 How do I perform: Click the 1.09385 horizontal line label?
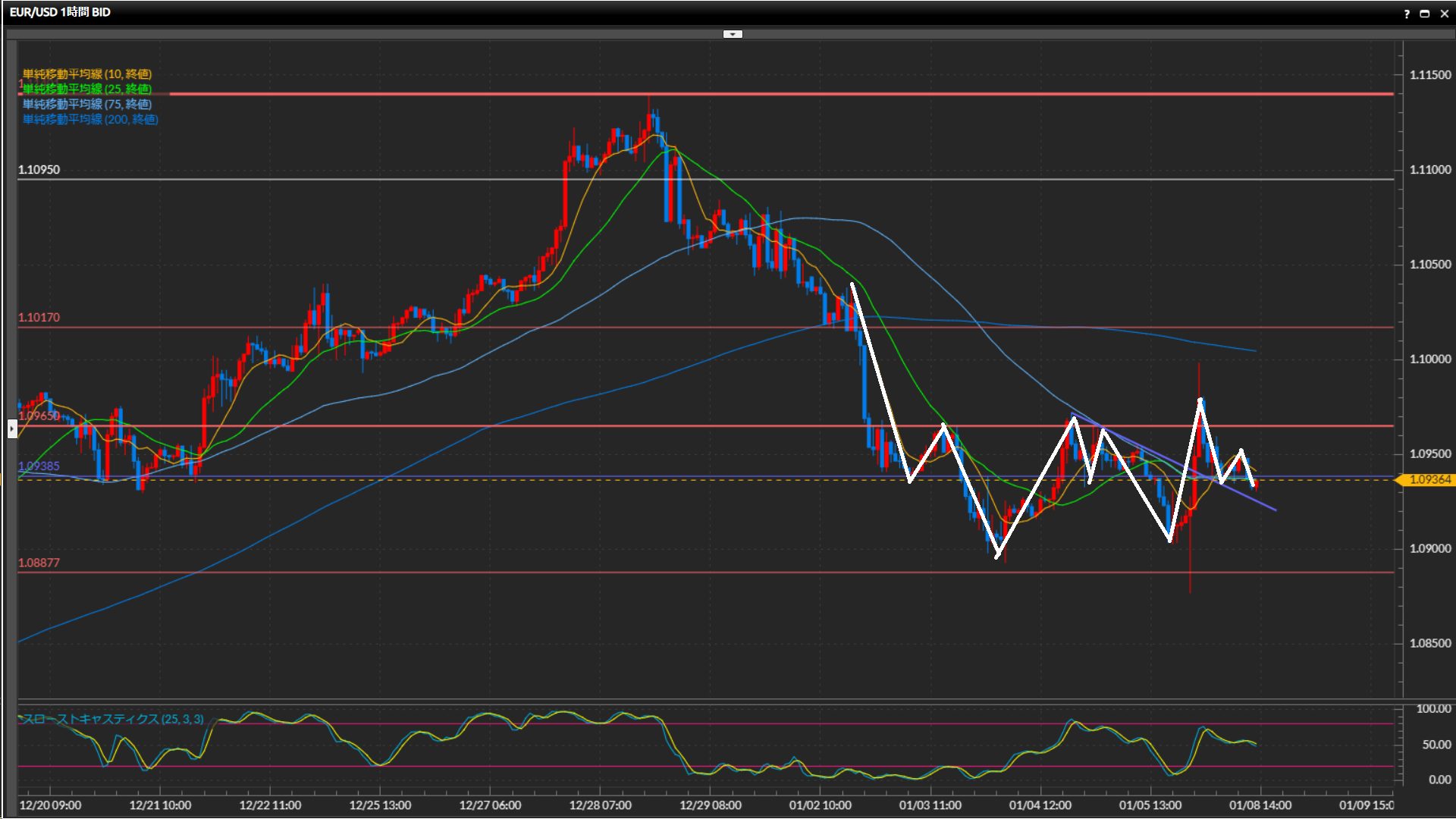(39, 466)
